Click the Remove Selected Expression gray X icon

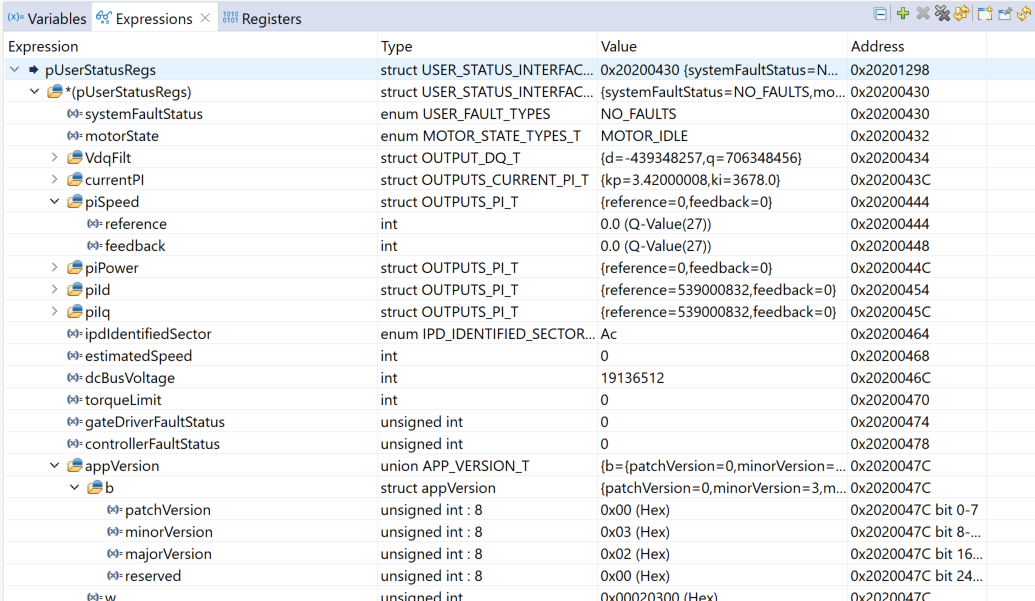click(923, 14)
